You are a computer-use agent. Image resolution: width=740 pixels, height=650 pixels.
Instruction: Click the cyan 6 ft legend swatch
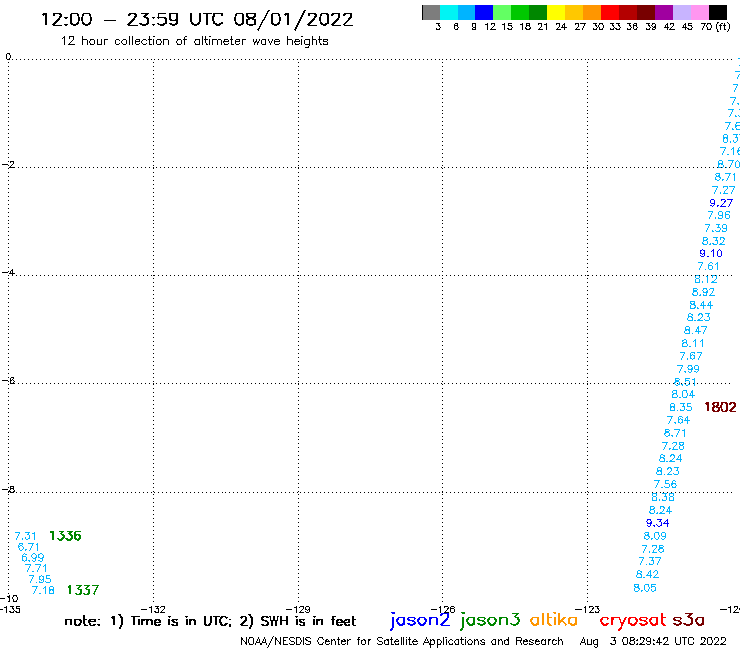[x=449, y=12]
